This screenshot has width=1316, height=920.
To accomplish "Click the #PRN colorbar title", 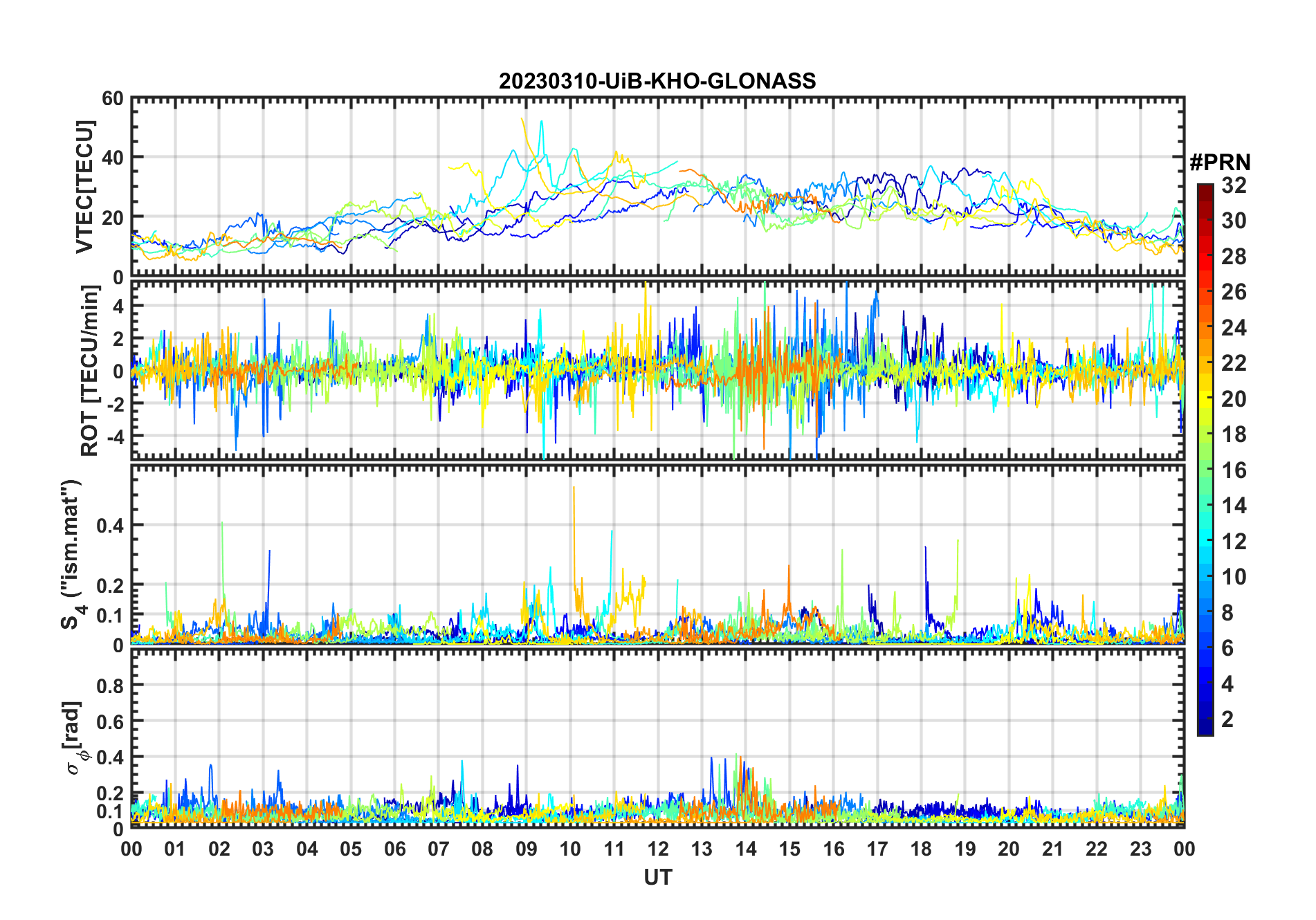I will 1221,163.
